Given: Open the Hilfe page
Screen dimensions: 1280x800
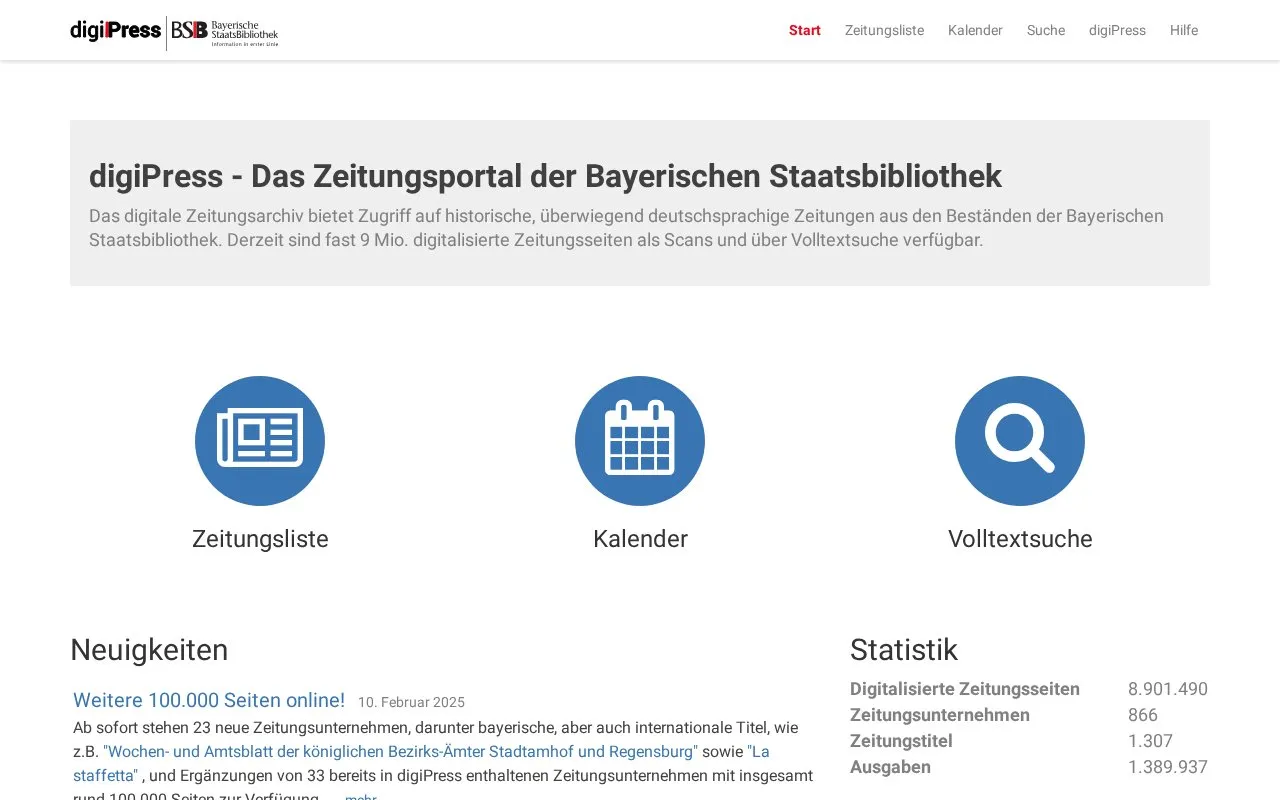Looking at the screenshot, I should (1184, 30).
